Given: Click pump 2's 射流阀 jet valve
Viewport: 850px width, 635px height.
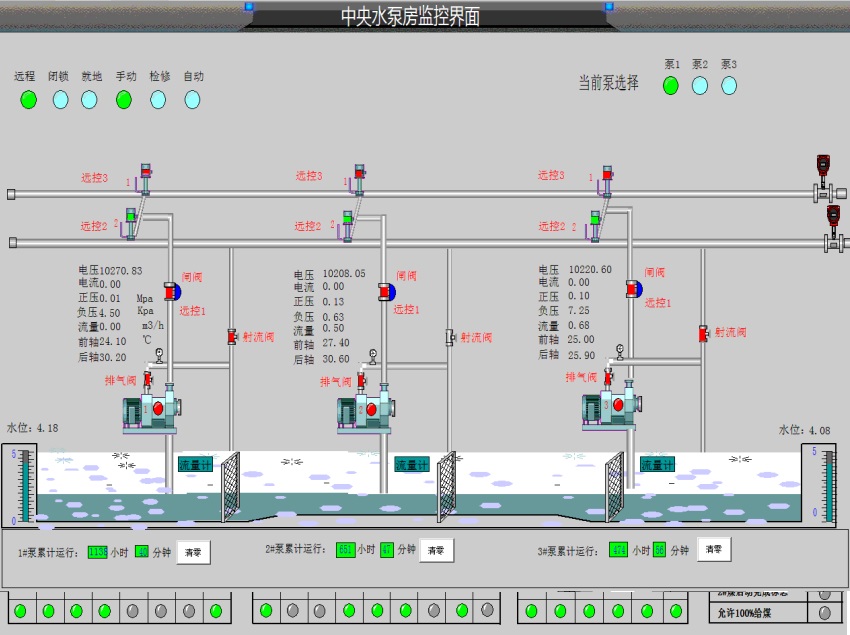Looking at the screenshot, I should click(x=449, y=338).
